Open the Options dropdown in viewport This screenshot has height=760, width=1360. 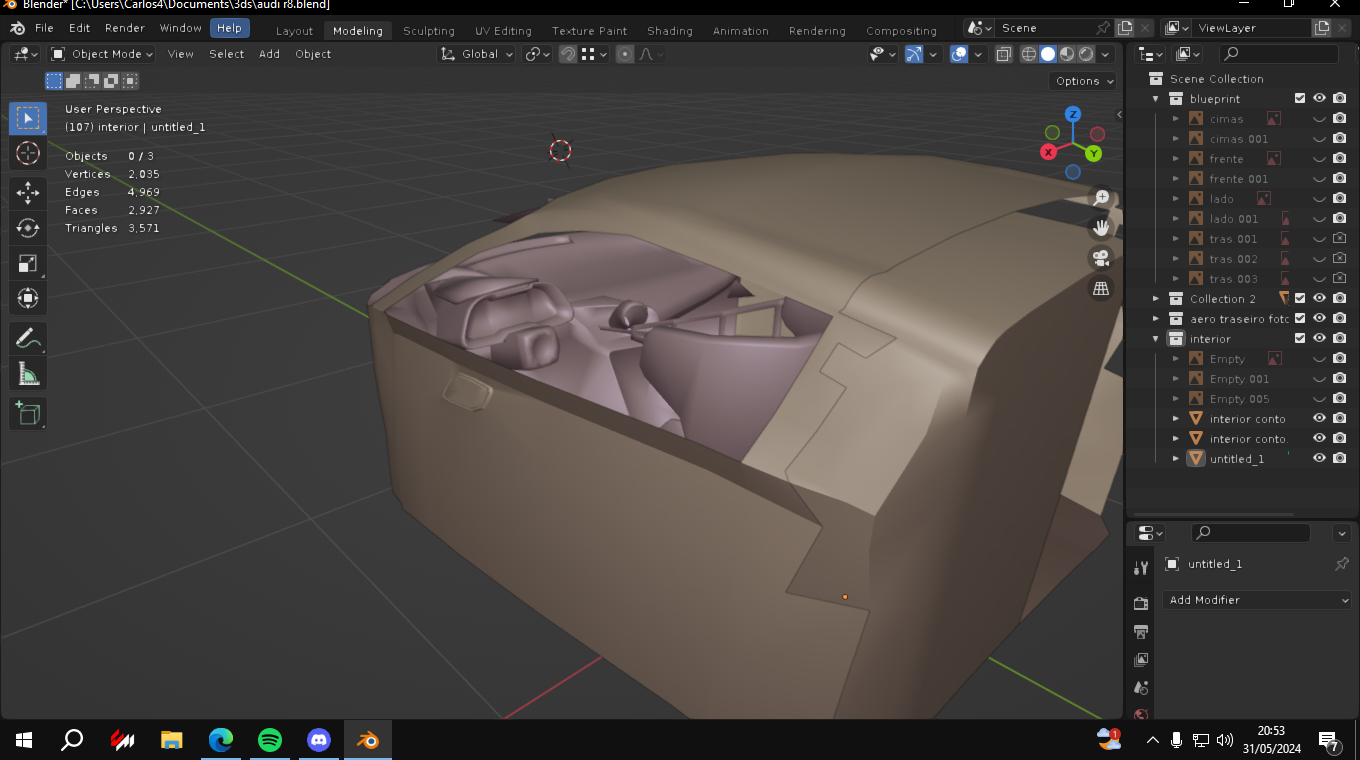[x=1083, y=81]
